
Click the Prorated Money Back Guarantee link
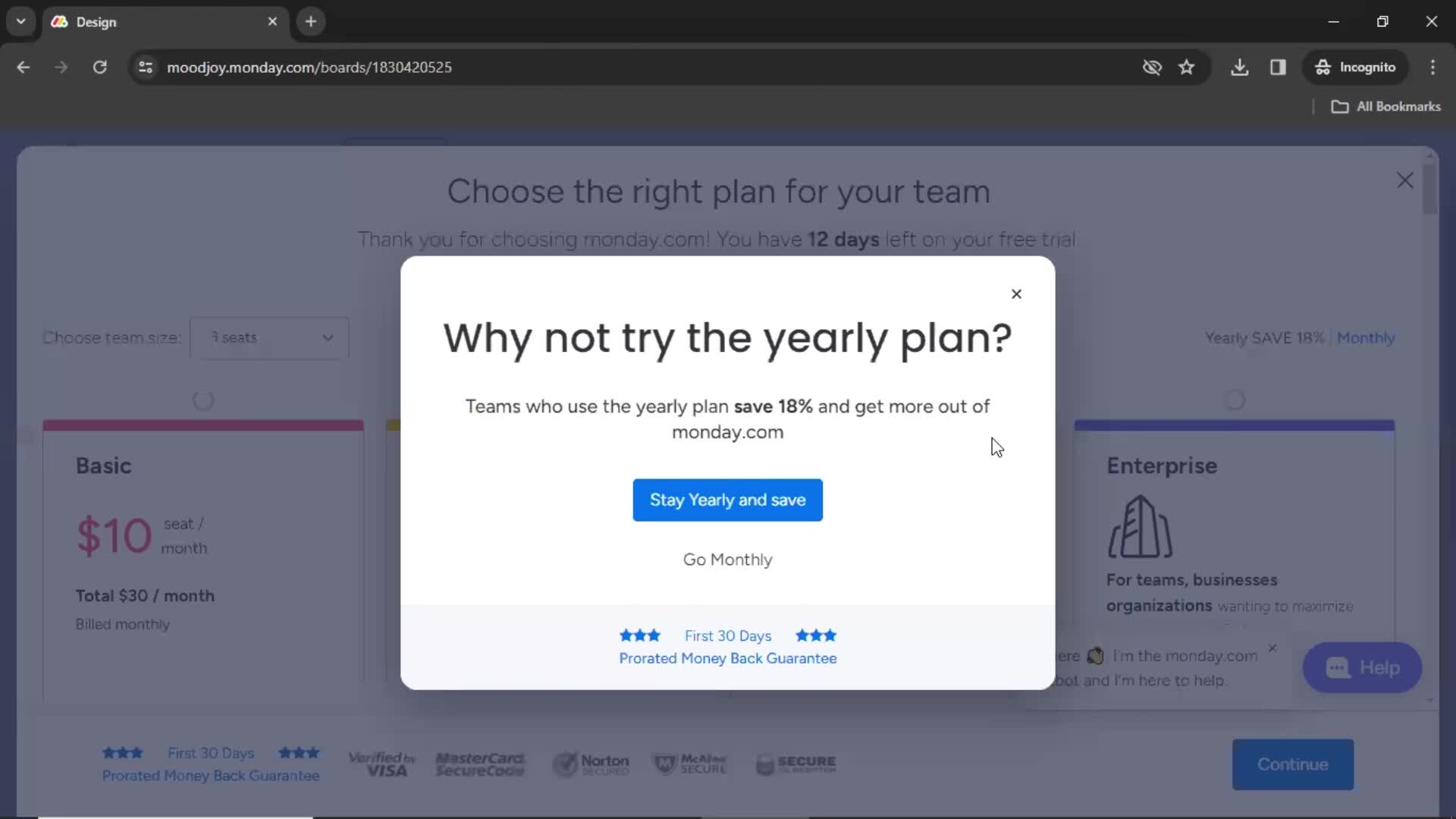click(x=727, y=658)
